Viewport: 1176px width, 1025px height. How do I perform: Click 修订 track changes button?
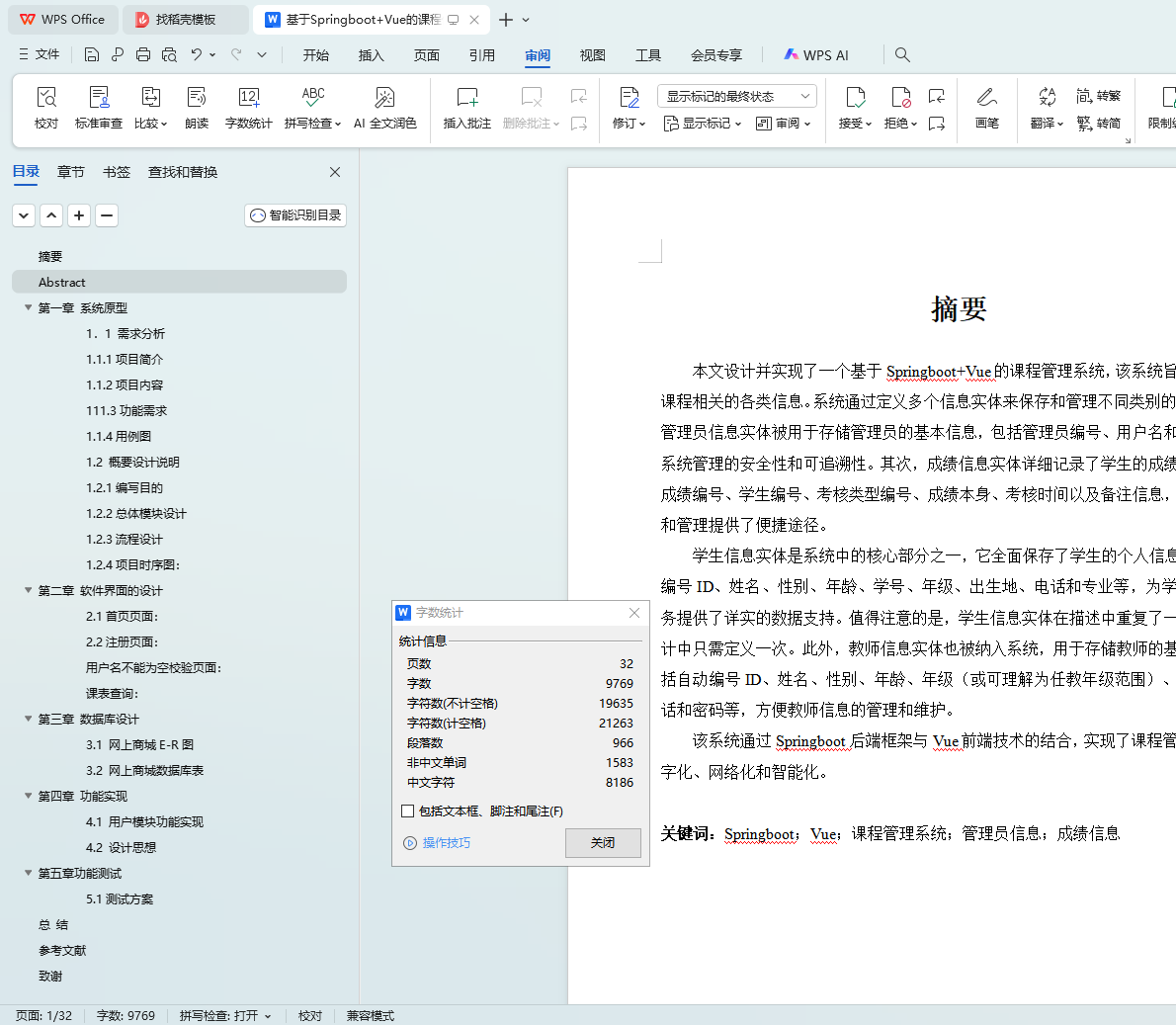tap(629, 108)
